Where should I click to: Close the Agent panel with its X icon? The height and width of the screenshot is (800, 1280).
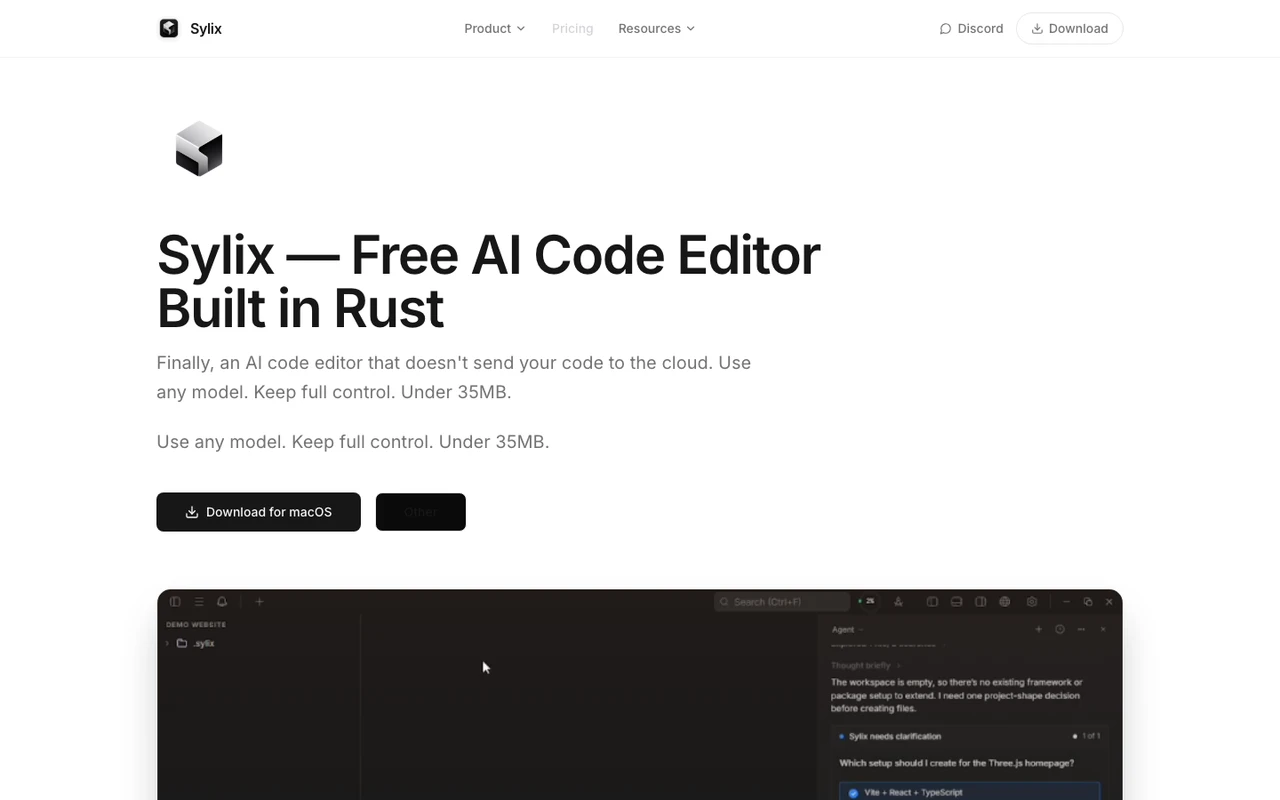(x=1103, y=630)
